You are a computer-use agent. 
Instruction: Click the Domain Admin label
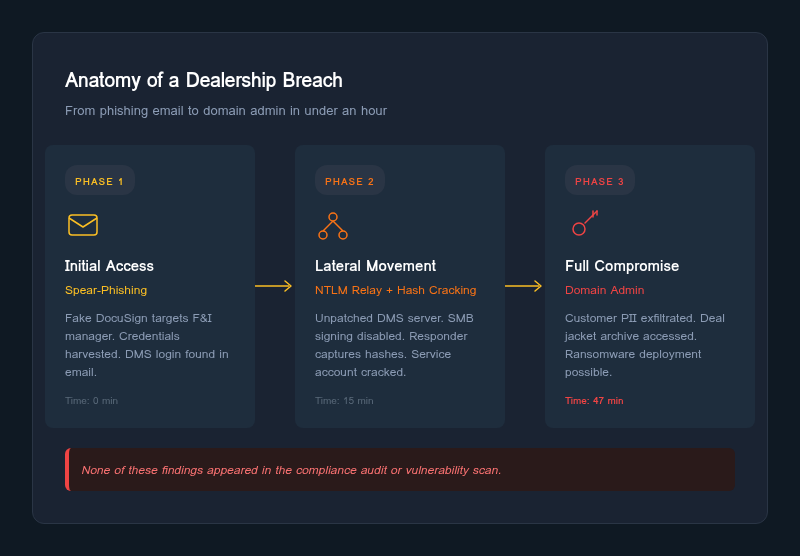point(605,290)
